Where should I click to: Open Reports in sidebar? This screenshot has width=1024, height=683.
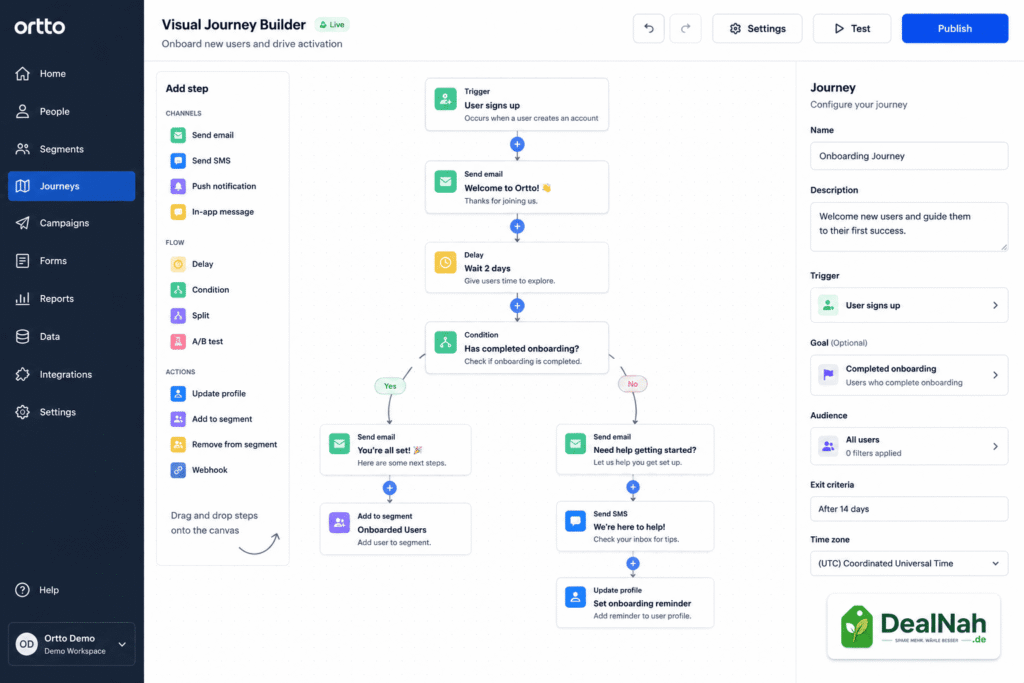(71, 298)
